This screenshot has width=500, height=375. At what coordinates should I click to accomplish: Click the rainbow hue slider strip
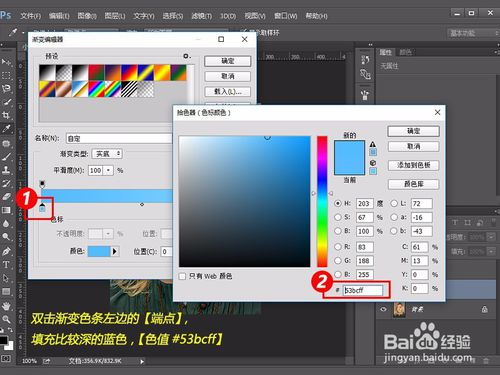[322, 201]
